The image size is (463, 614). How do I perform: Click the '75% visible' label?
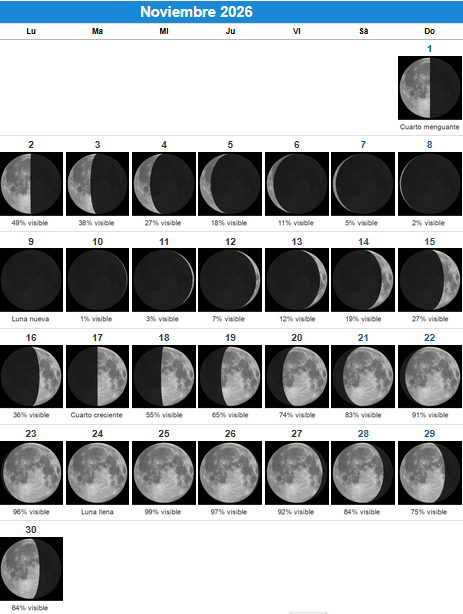429,512
